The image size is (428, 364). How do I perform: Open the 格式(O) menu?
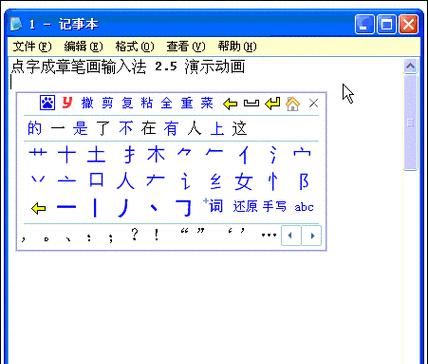tap(135, 47)
